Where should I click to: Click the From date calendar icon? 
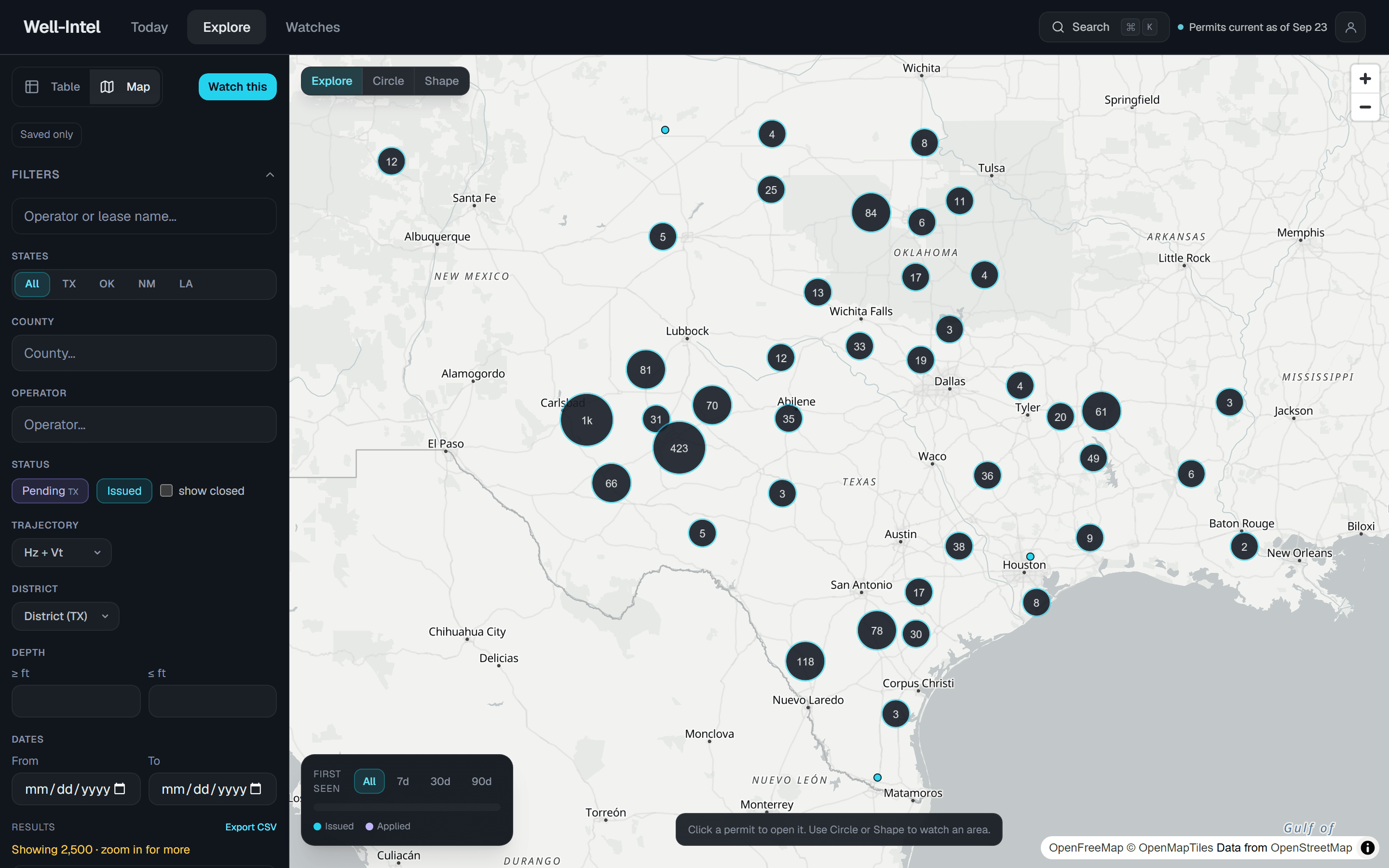(x=120, y=789)
